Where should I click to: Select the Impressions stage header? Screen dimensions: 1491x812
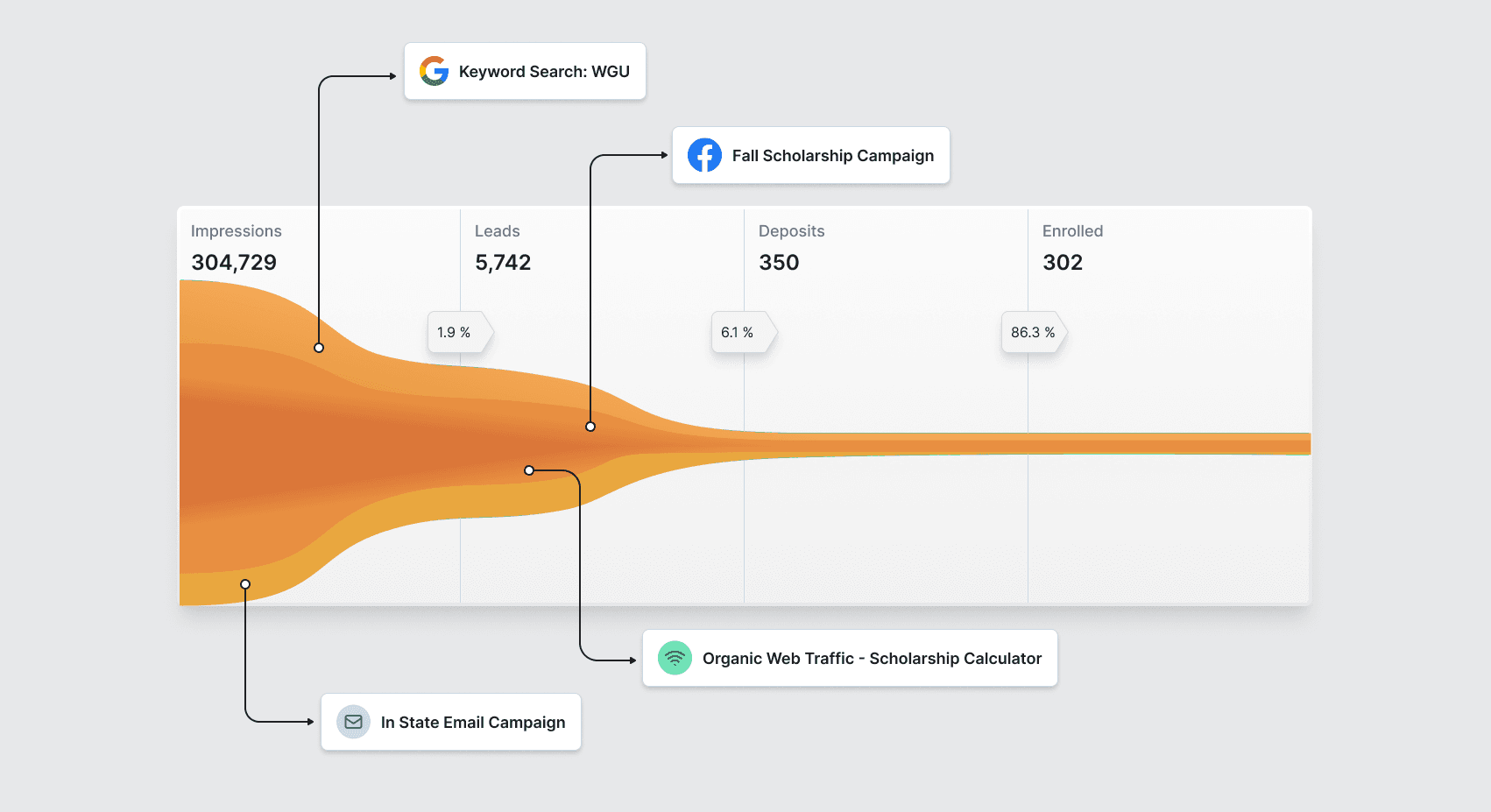(237, 231)
